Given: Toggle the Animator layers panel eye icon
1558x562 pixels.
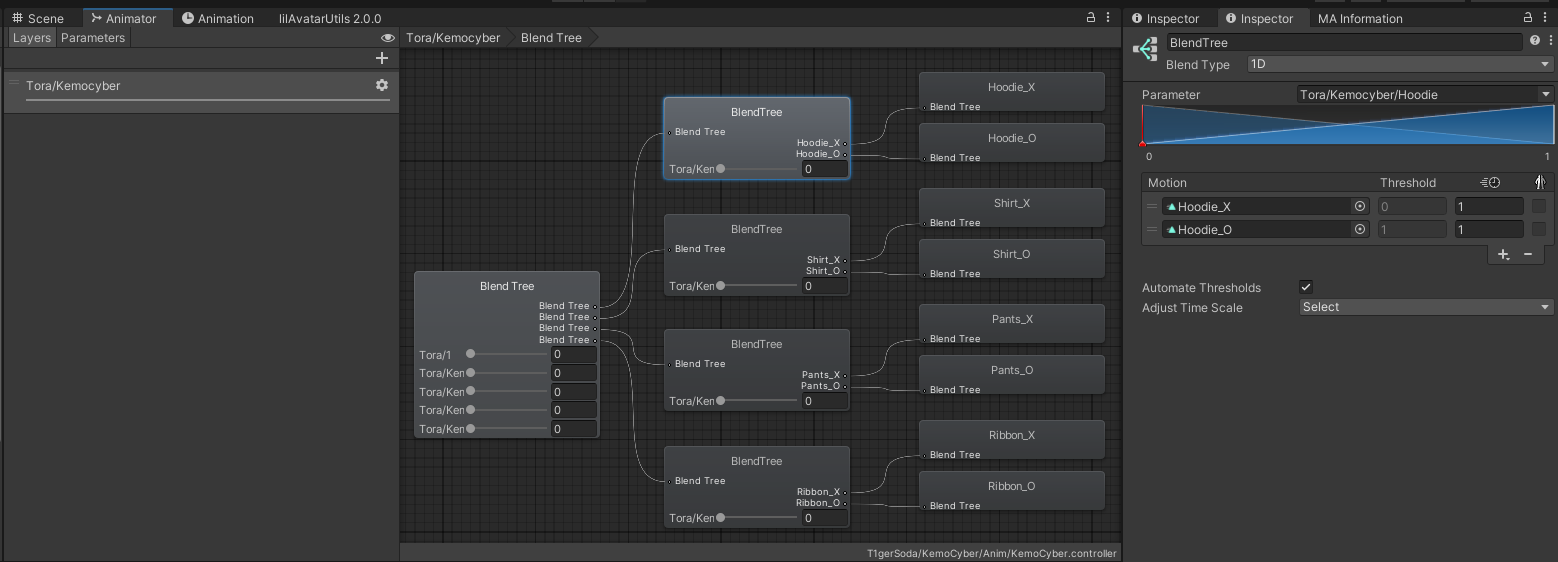Looking at the screenshot, I should point(388,38).
